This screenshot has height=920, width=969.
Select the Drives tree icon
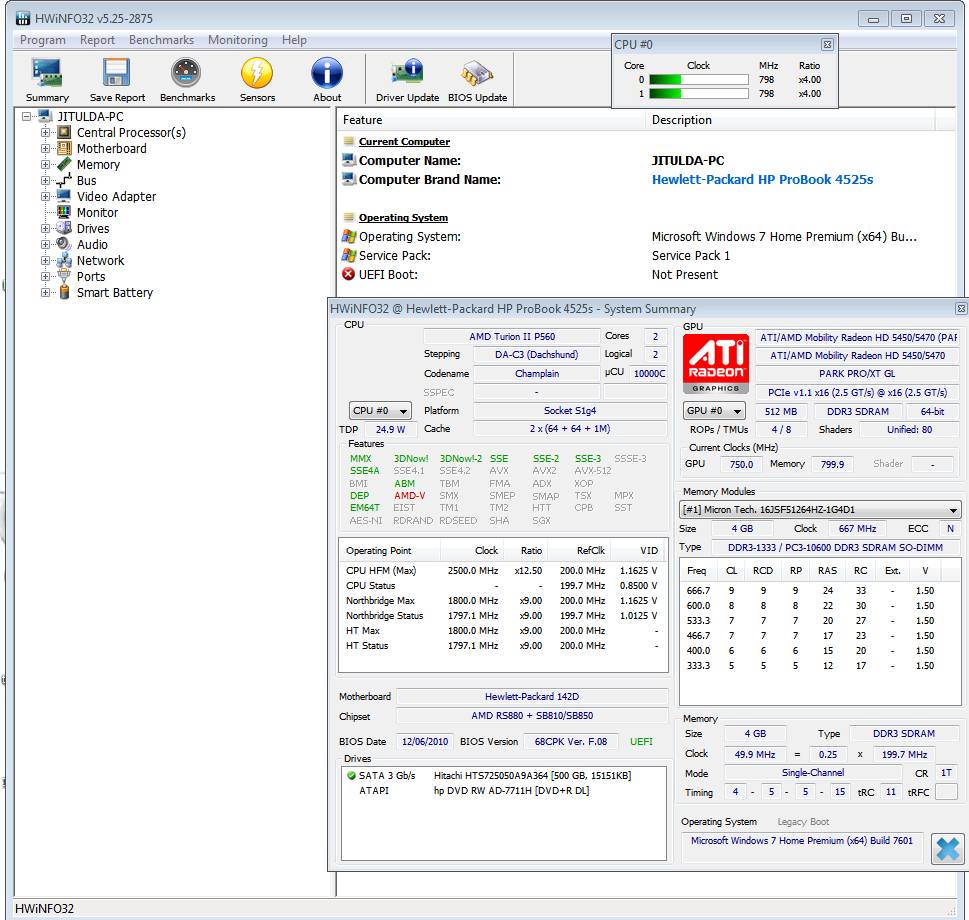64,229
